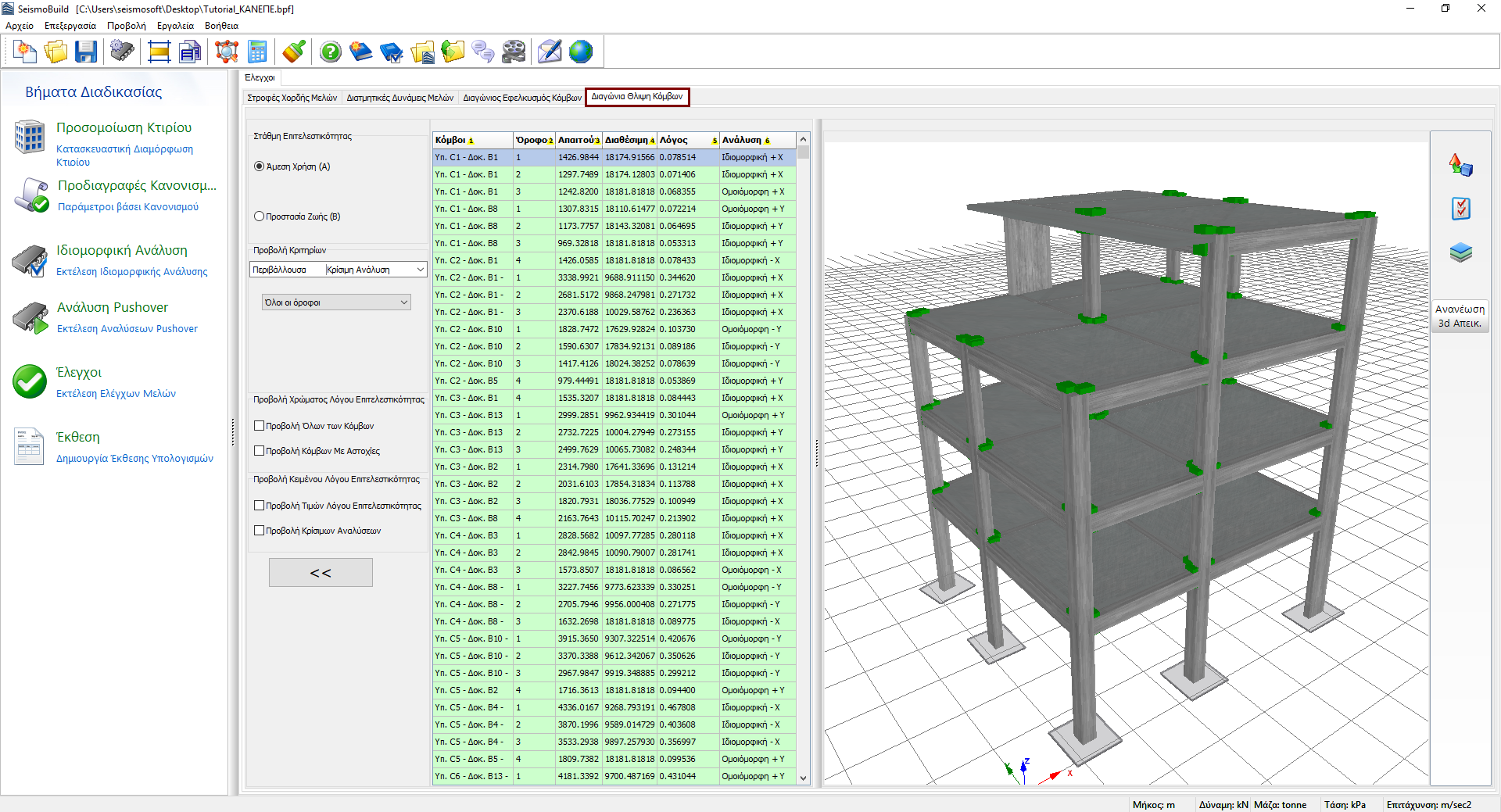Enable Προβολή Όλων των Κόμβων checkbox
Screen dimensions: 1501x812
point(260,426)
